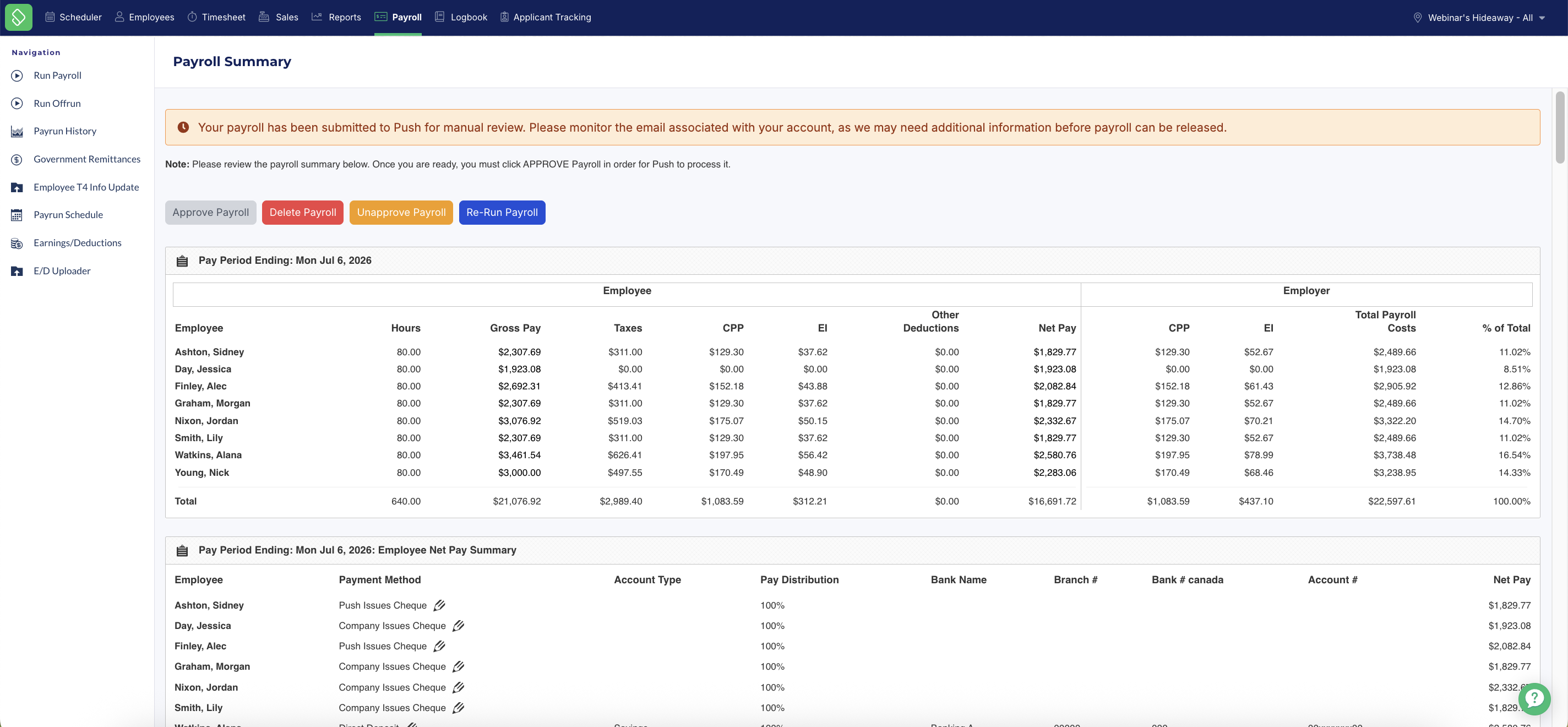Click the location pin icon

point(1417,18)
